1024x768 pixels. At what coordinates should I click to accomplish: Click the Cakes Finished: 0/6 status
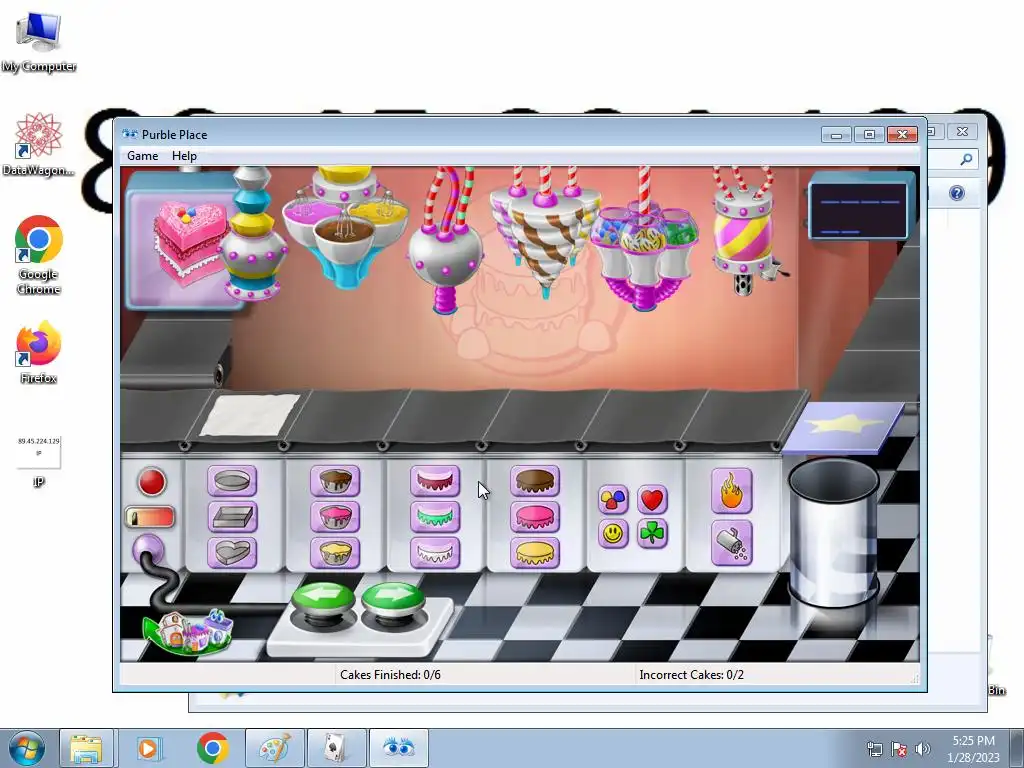391,675
